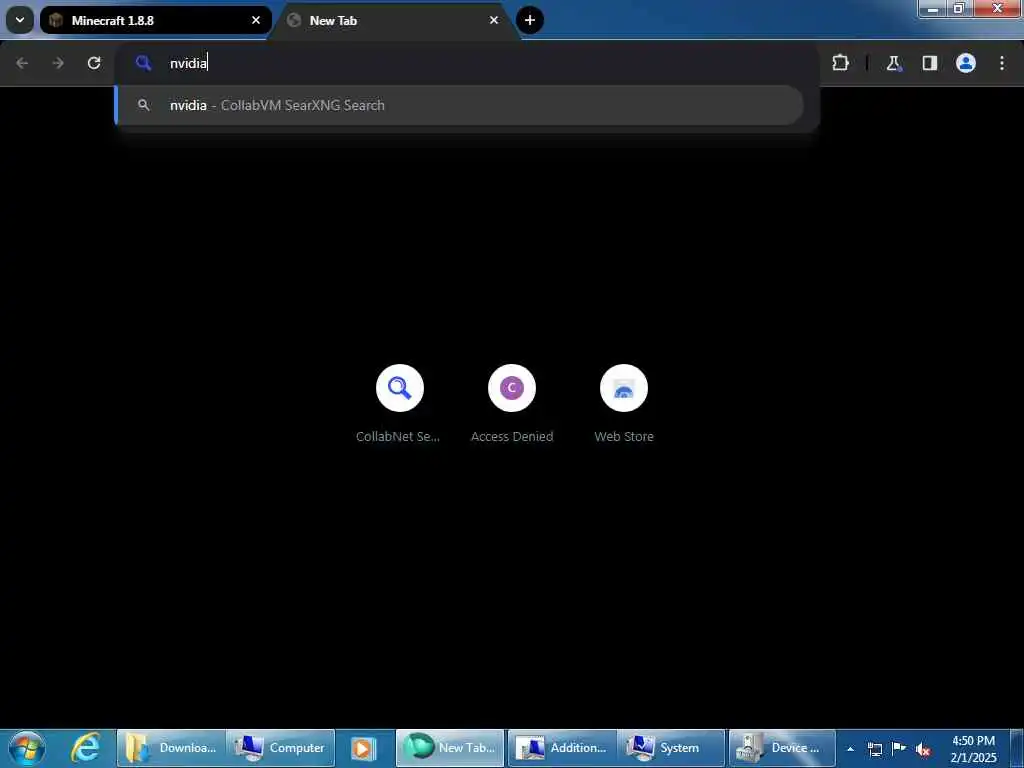Open the Windows Start menu
Image resolution: width=1024 pixels, height=768 pixels.
tap(27, 748)
